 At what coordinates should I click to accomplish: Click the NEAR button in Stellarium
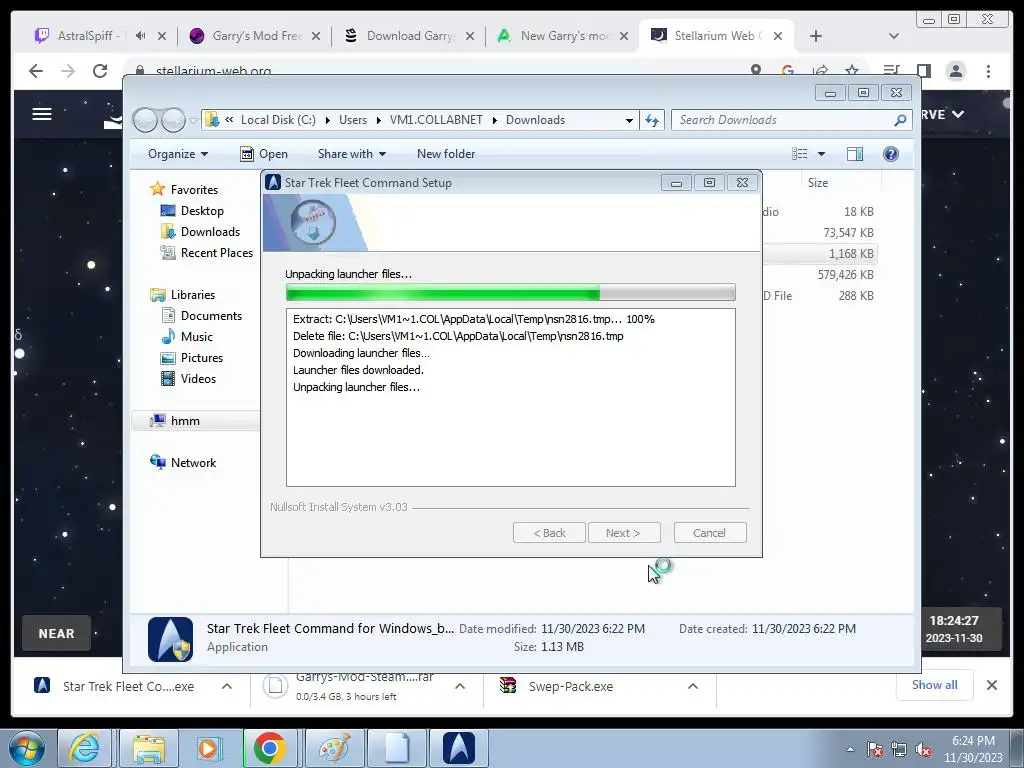coord(56,633)
